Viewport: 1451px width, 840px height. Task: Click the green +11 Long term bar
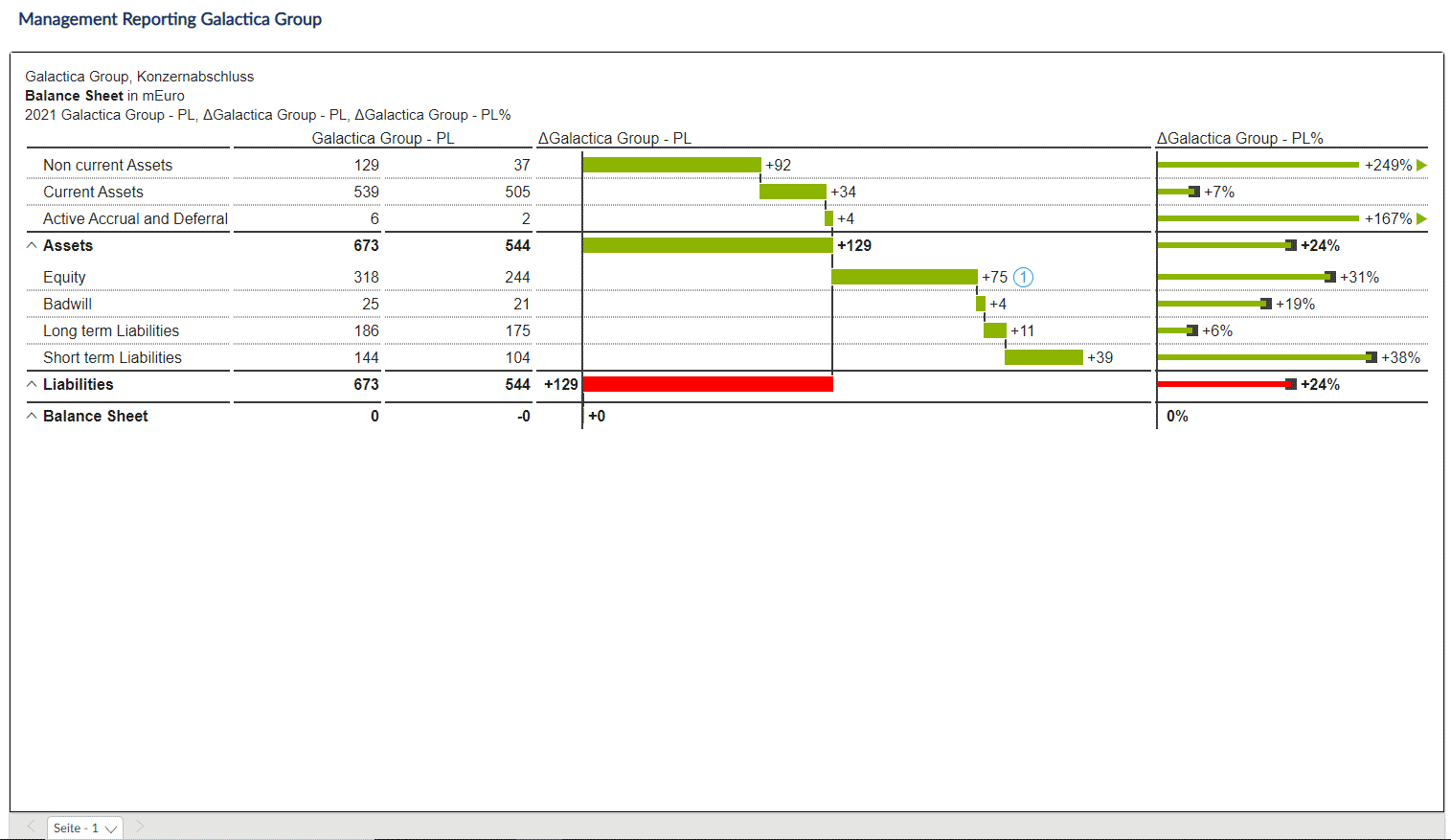(x=995, y=330)
